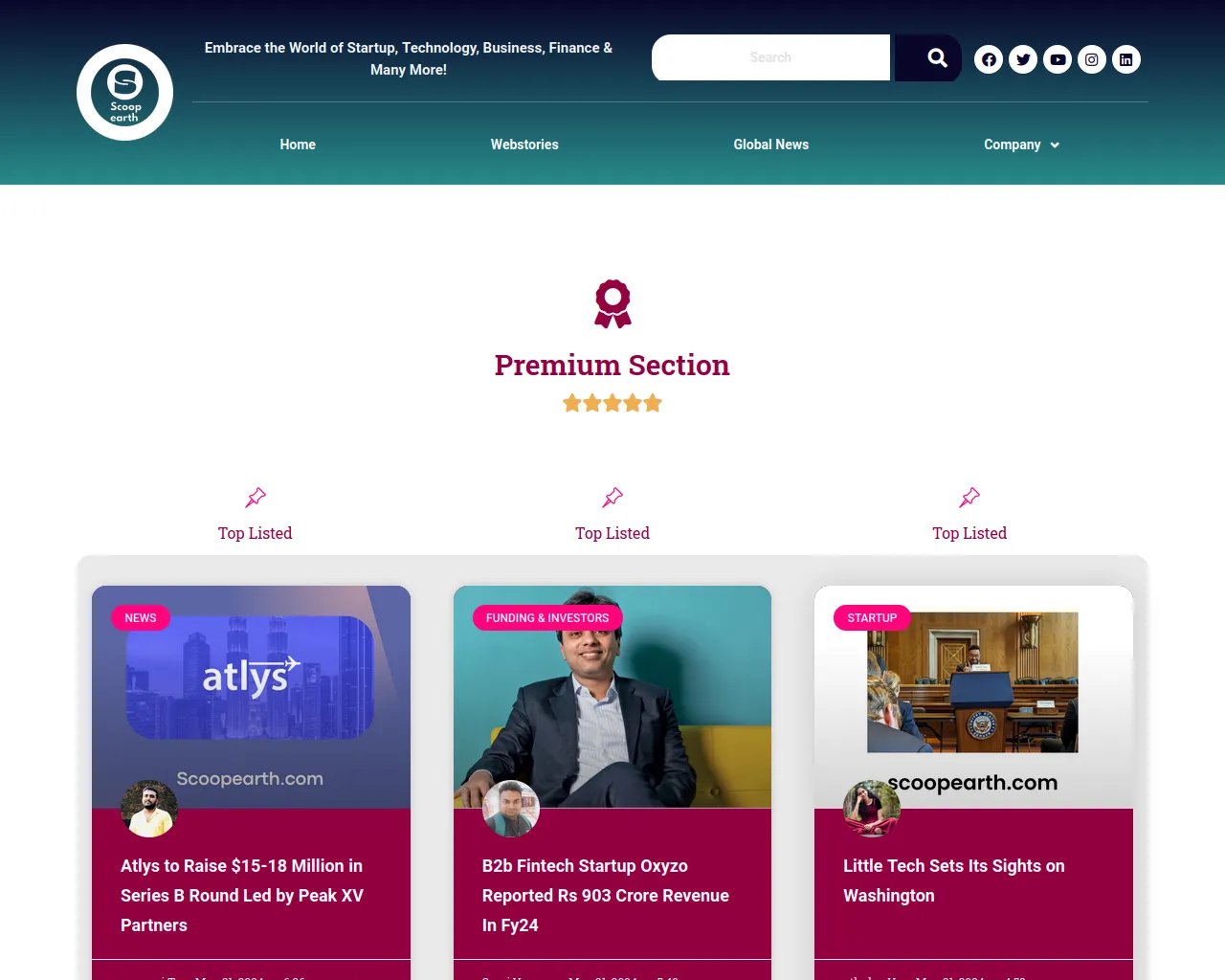The width and height of the screenshot is (1225, 980).
Task: Open the YouTube channel icon
Action: (x=1058, y=59)
